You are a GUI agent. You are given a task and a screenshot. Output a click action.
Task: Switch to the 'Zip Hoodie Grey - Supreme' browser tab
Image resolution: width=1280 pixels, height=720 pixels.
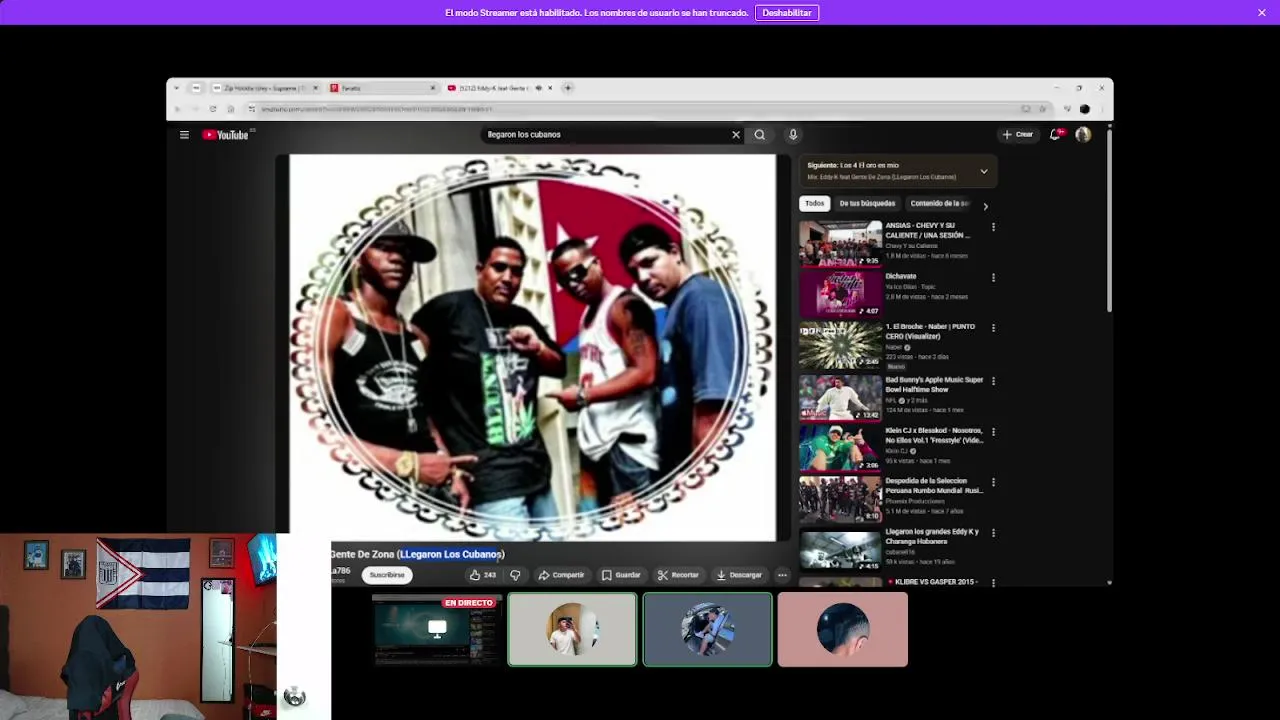(x=265, y=88)
